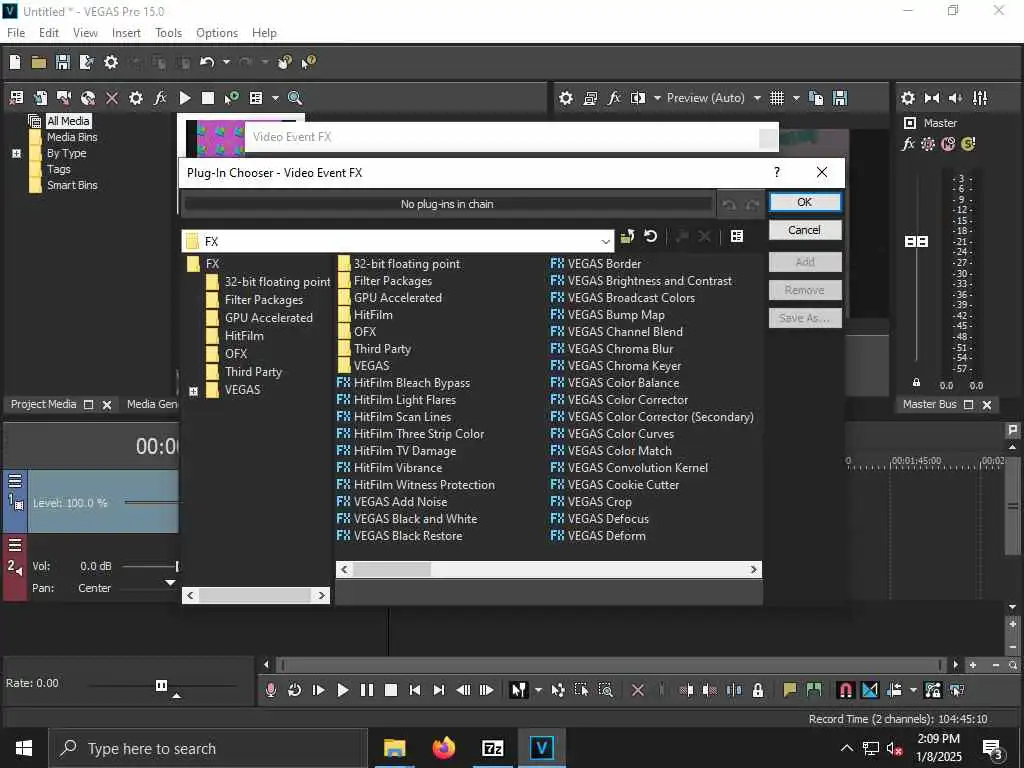Open the File menu
The width and height of the screenshot is (1024, 768).
(x=16, y=33)
